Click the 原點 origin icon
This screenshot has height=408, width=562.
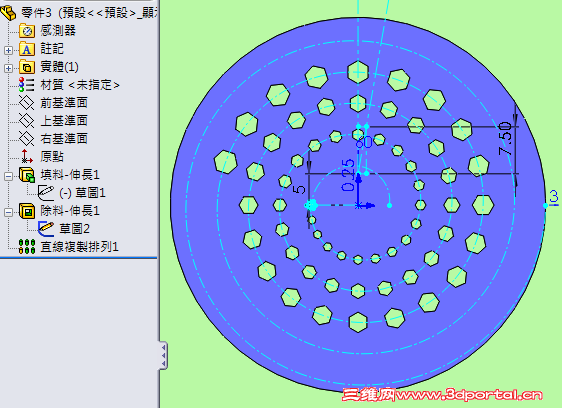[27, 156]
